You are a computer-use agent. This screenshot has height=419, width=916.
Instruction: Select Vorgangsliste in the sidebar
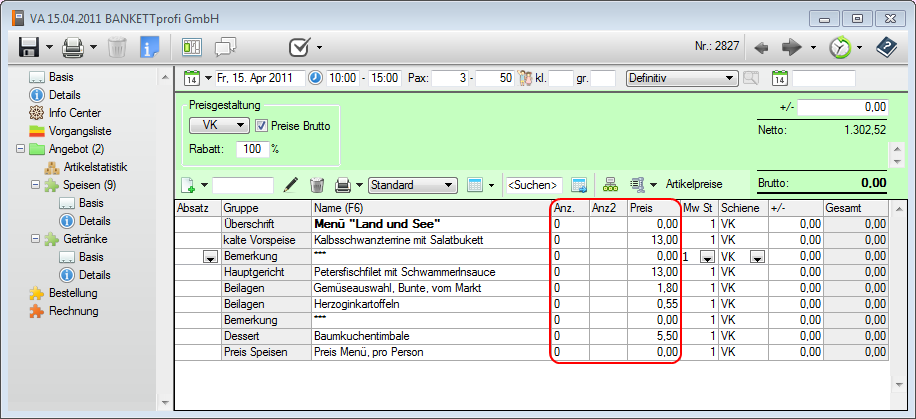pos(80,131)
